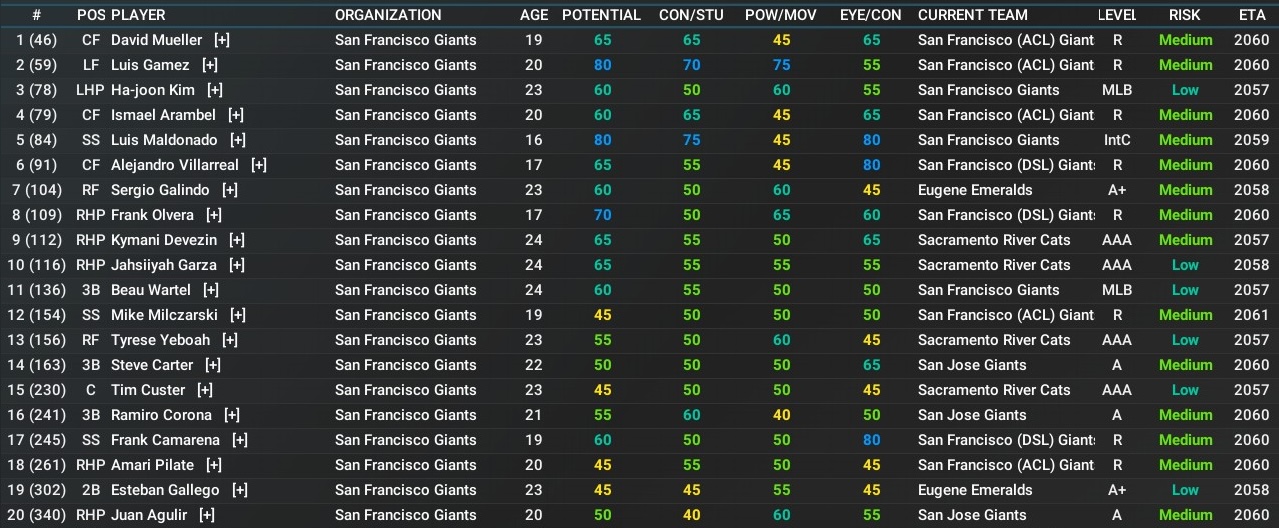Sort by the POTENTIAL column header
1279x528 pixels.
601,15
